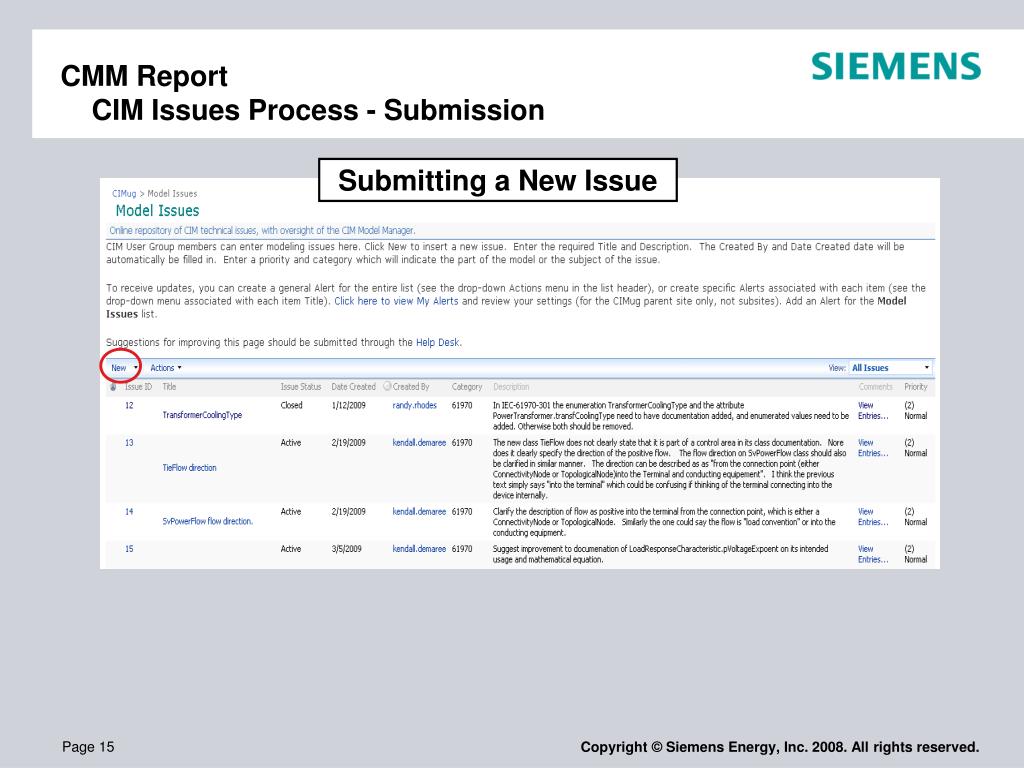Open the TieFlow direction issue
This screenshot has height=768, width=1024.
189,468
